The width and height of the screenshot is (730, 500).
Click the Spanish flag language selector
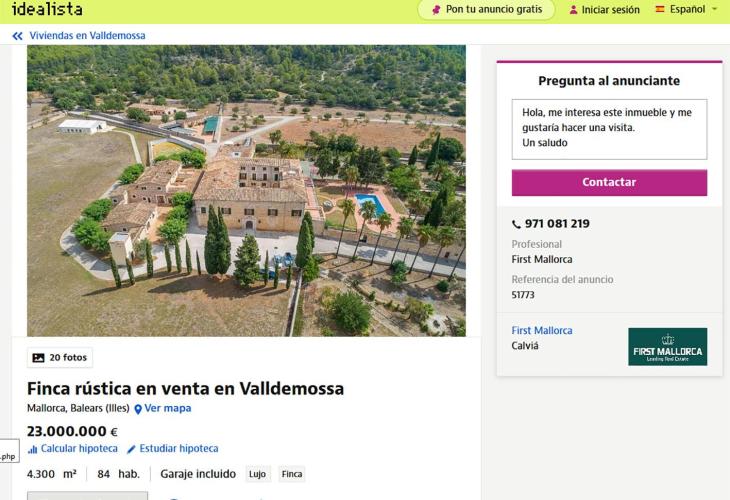tap(660, 9)
